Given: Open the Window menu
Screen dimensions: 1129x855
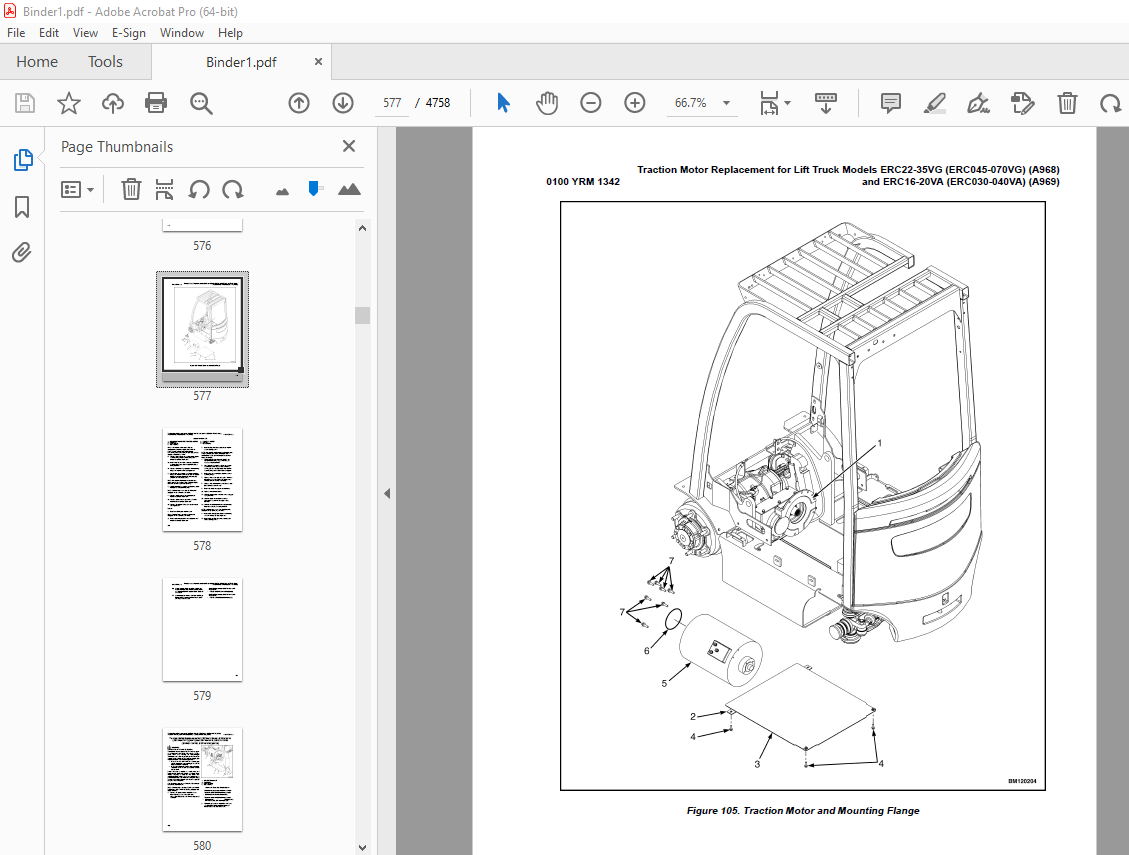Looking at the screenshot, I should tap(181, 33).
